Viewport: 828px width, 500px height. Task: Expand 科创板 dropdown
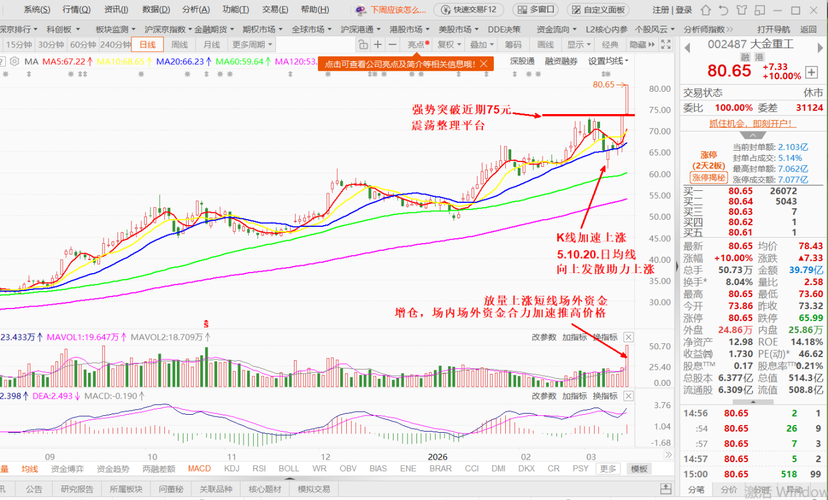pos(63,29)
